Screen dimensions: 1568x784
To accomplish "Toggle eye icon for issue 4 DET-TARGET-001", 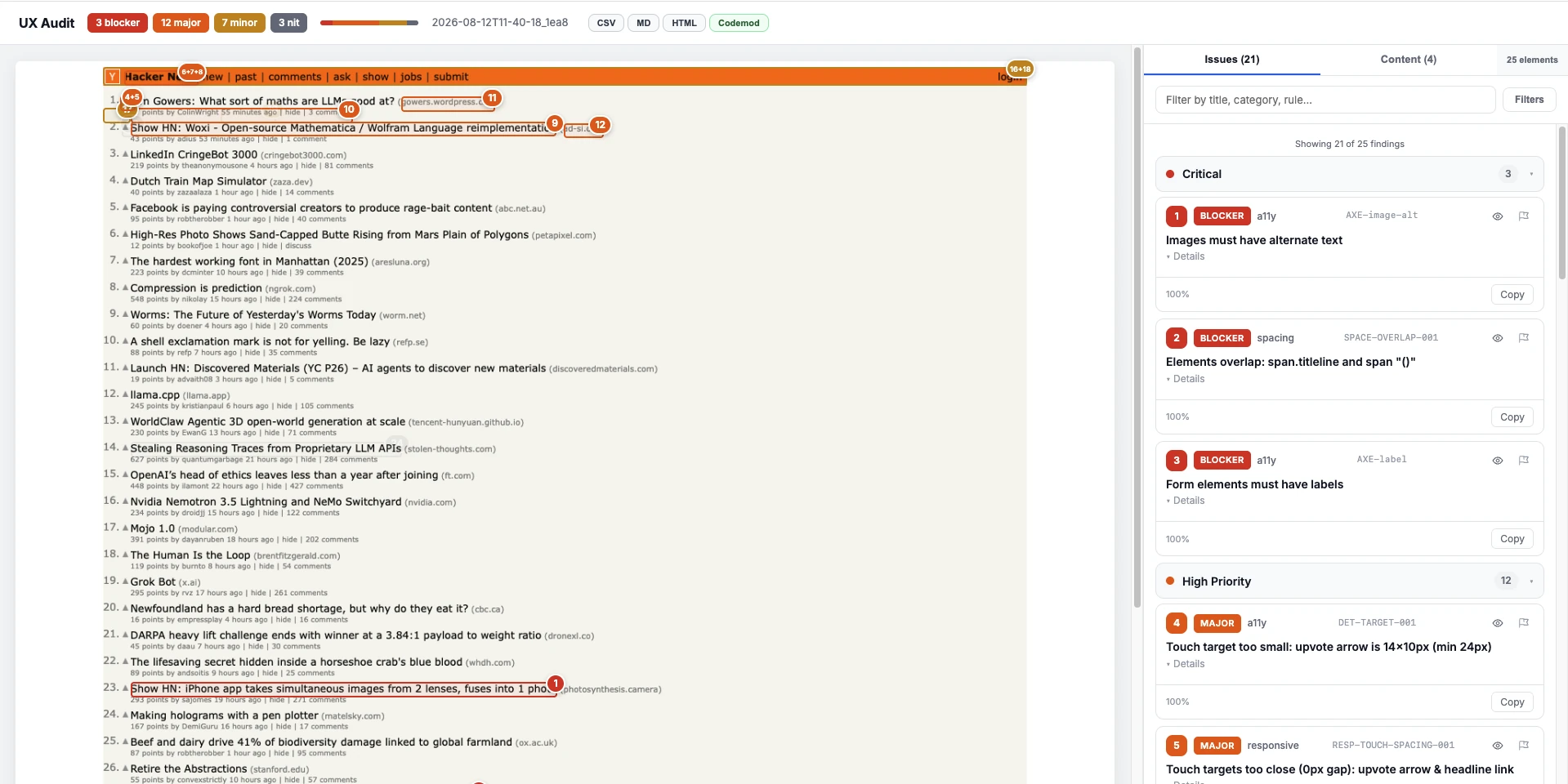I will (1497, 623).
